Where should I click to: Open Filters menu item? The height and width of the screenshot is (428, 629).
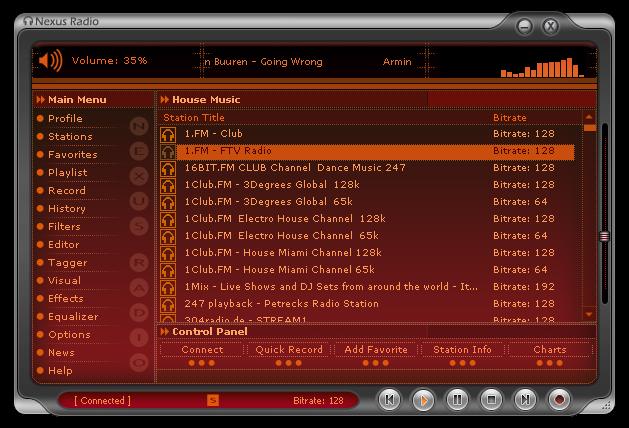click(x=64, y=227)
